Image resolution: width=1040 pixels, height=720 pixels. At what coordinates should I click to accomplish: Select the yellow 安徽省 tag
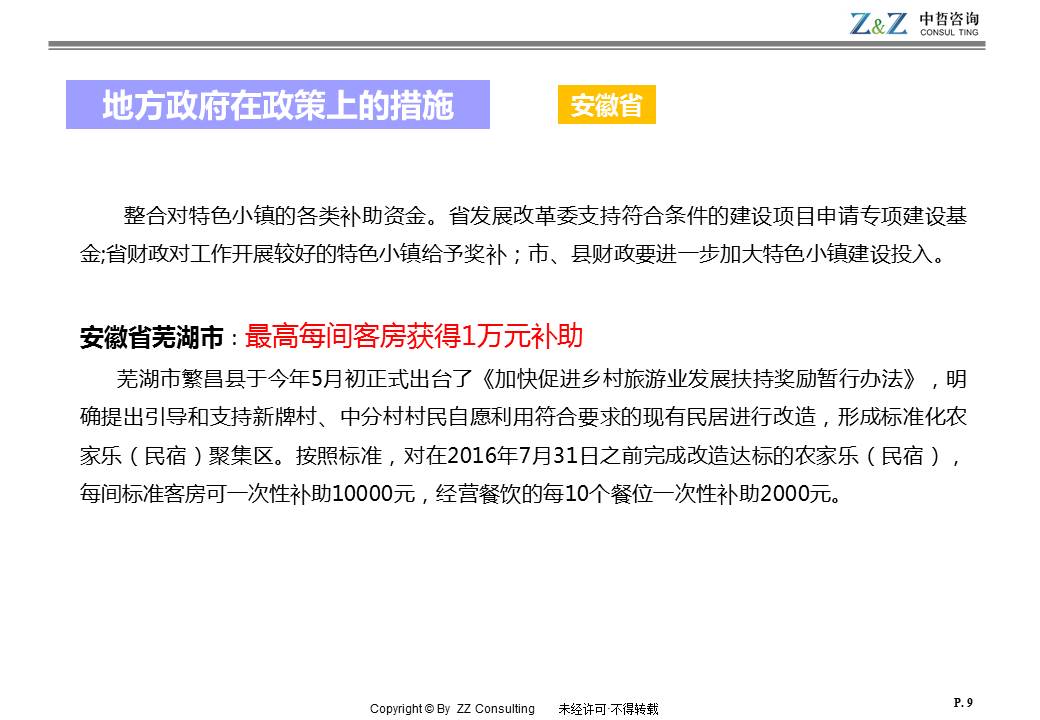tap(606, 106)
